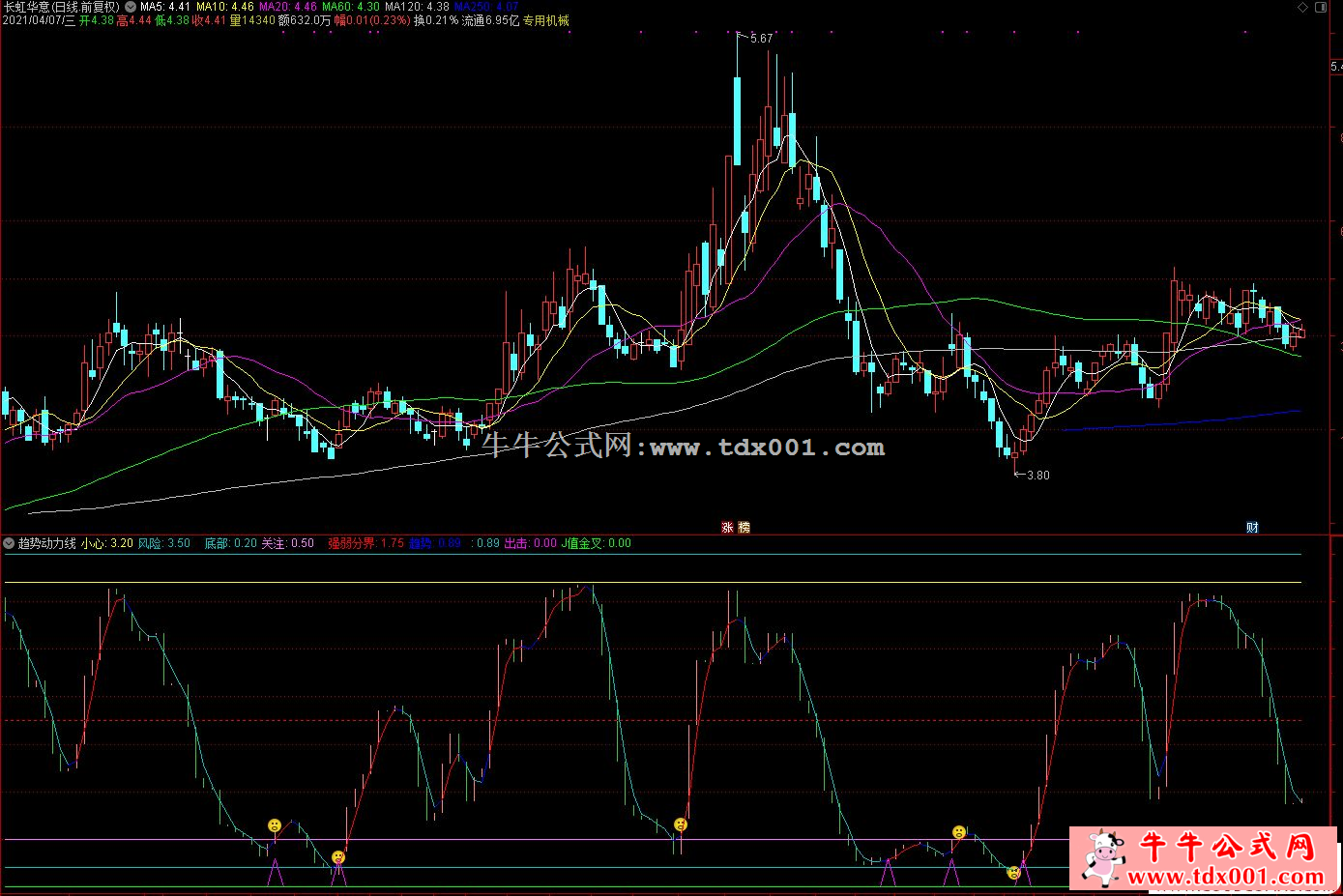Image resolution: width=1343 pixels, height=896 pixels.
Task: Click the rightmost purple triangle signal
Action: [1023, 872]
